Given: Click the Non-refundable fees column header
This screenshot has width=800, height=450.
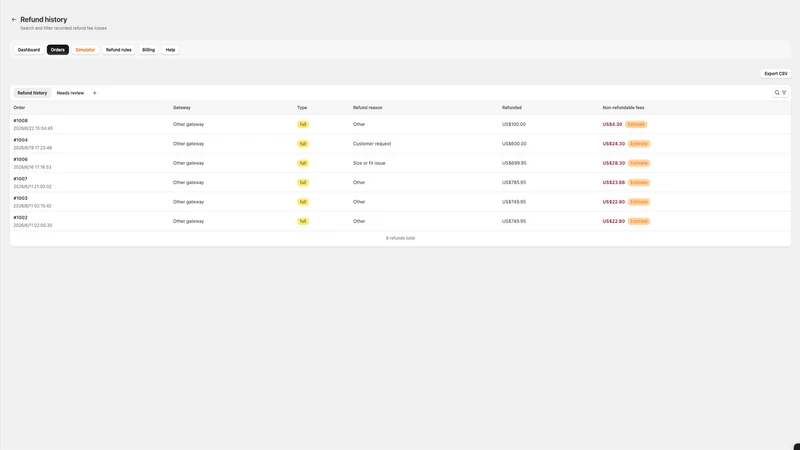Looking at the screenshot, I should 623,108.
